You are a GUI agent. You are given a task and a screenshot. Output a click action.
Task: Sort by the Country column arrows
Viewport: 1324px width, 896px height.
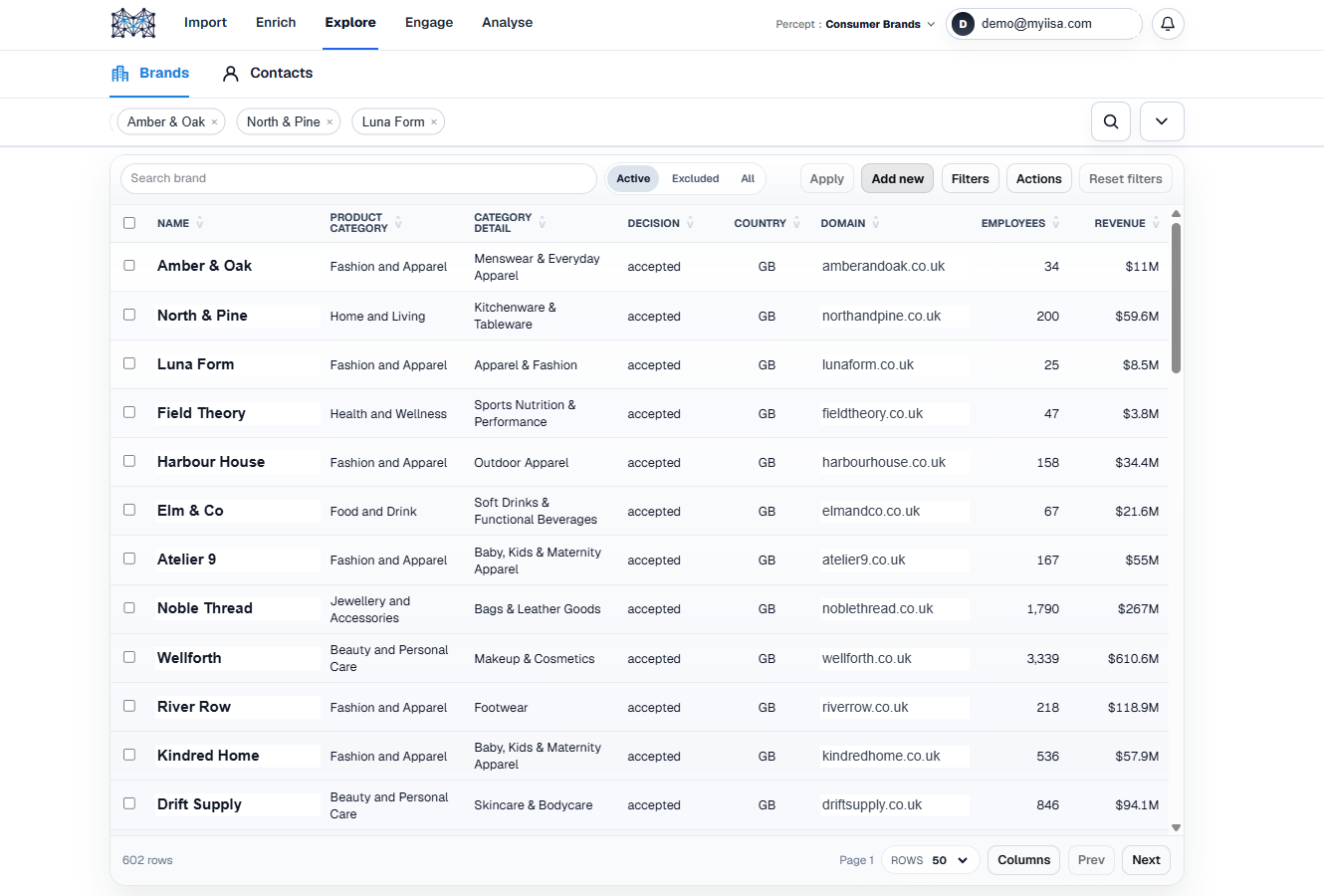(796, 223)
